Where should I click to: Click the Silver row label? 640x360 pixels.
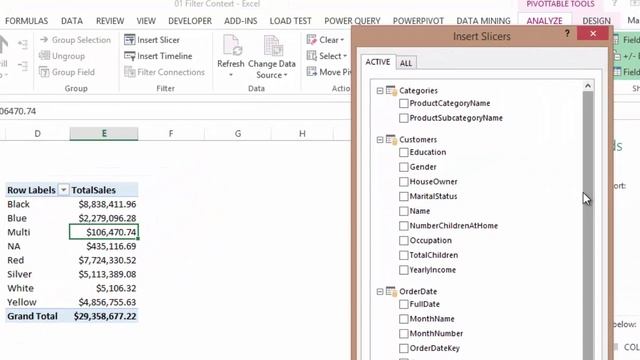coord(20,274)
